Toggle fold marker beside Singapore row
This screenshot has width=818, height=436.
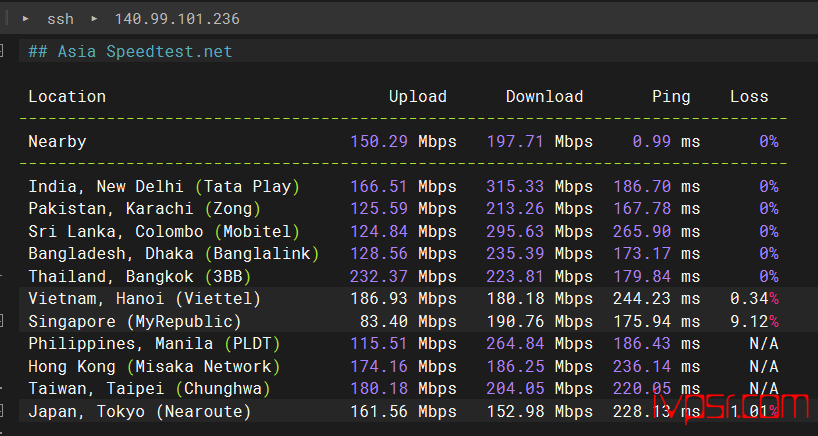pyautogui.click(x=4, y=321)
